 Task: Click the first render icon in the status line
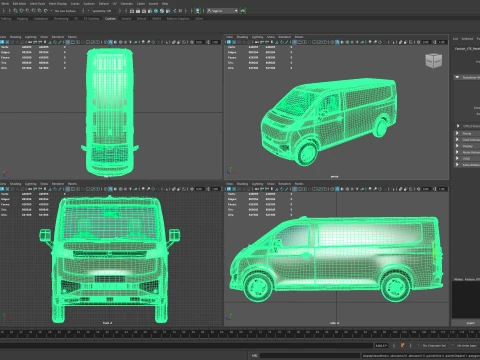[132, 11]
